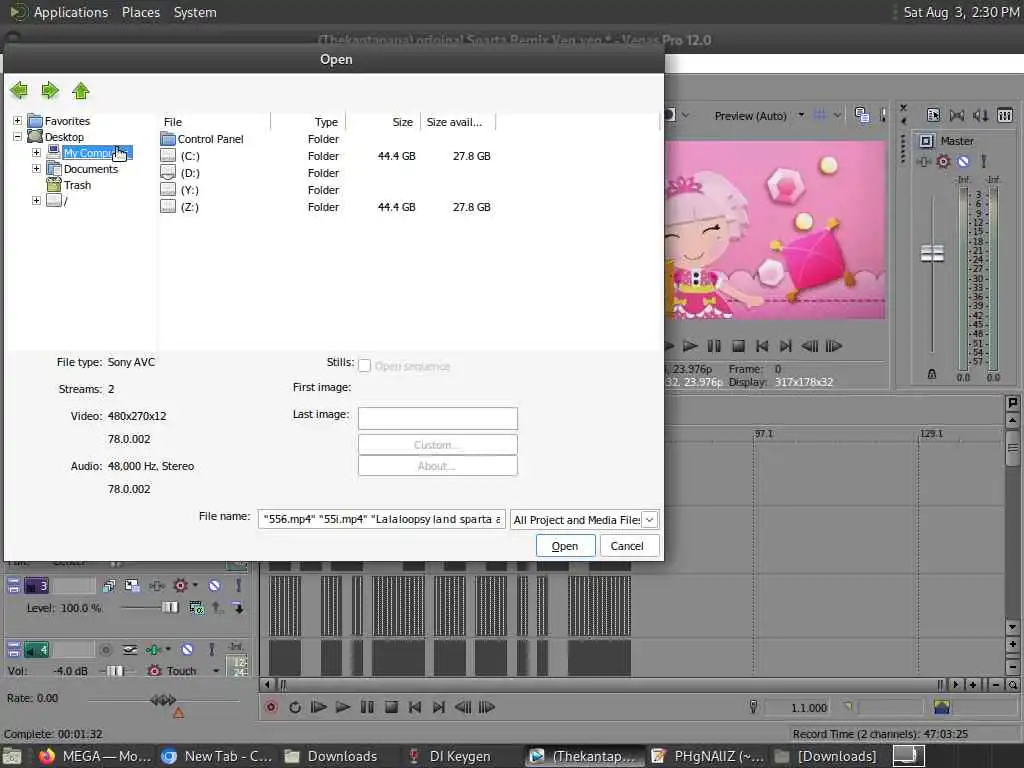Open track 3 Track FX gear icon

180,586
